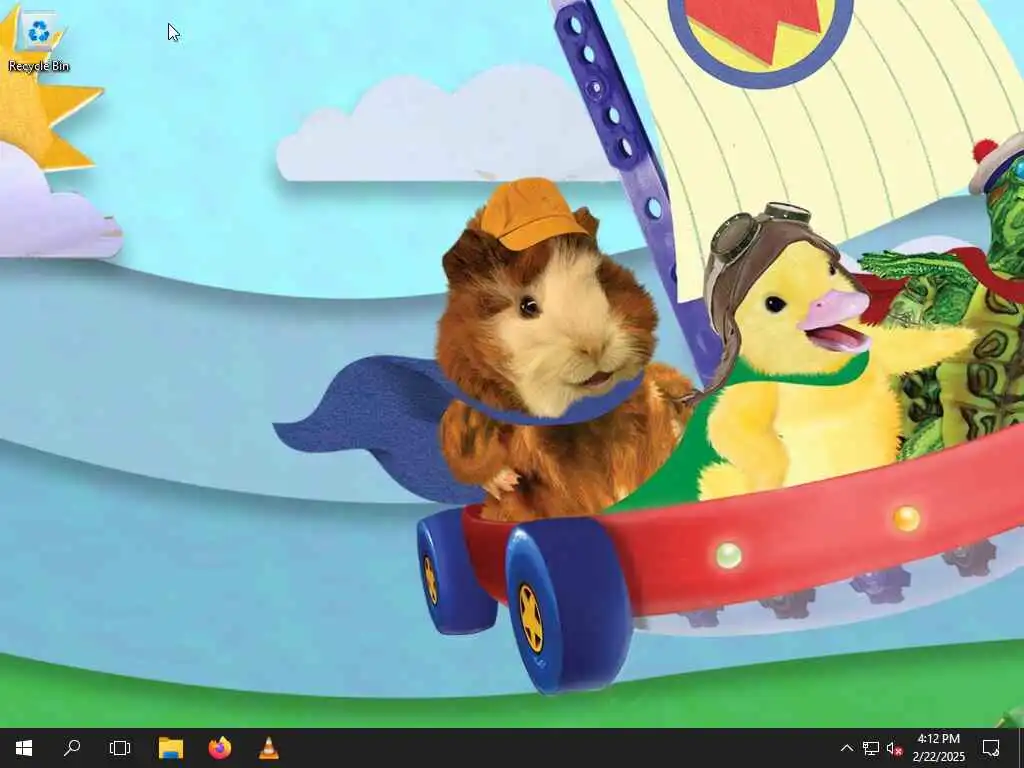Viewport: 1024px width, 768px height.
Task: Select the Recycle Bin desktop icon
Action: click(39, 42)
